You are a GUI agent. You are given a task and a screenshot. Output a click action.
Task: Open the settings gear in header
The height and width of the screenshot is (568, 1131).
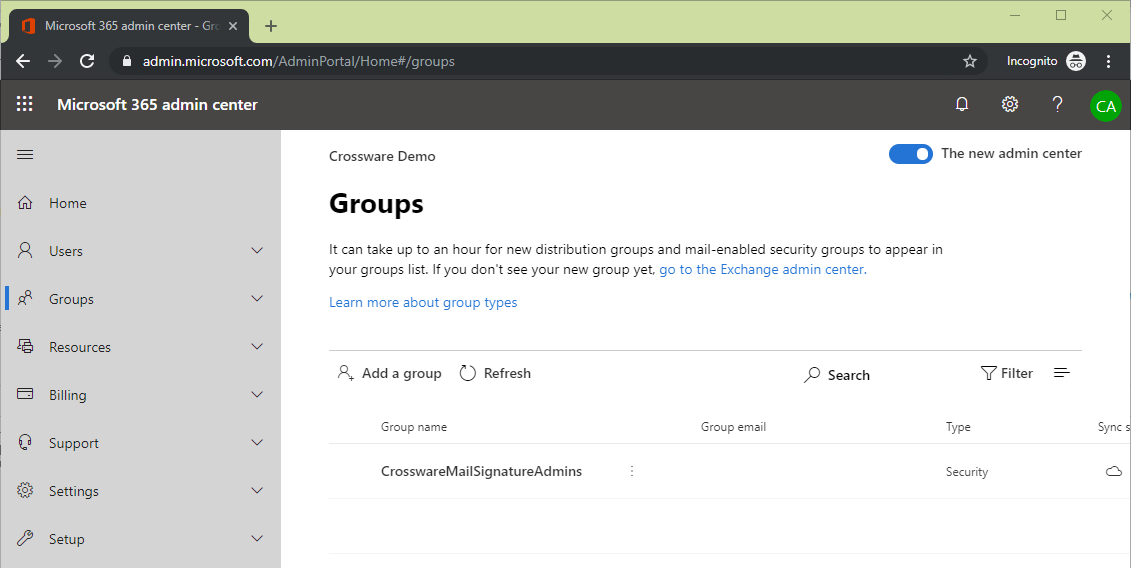click(1010, 104)
